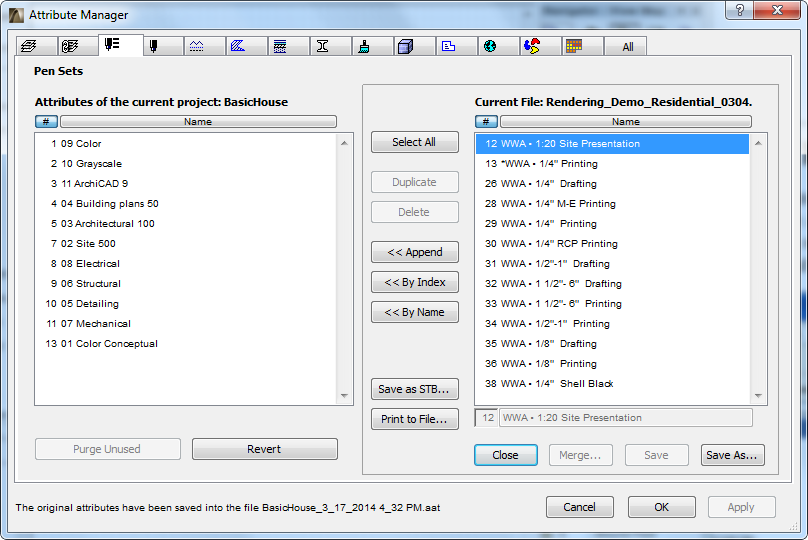This screenshot has height=540, width=808.
Task: Click the Delete button
Action: (x=414, y=212)
